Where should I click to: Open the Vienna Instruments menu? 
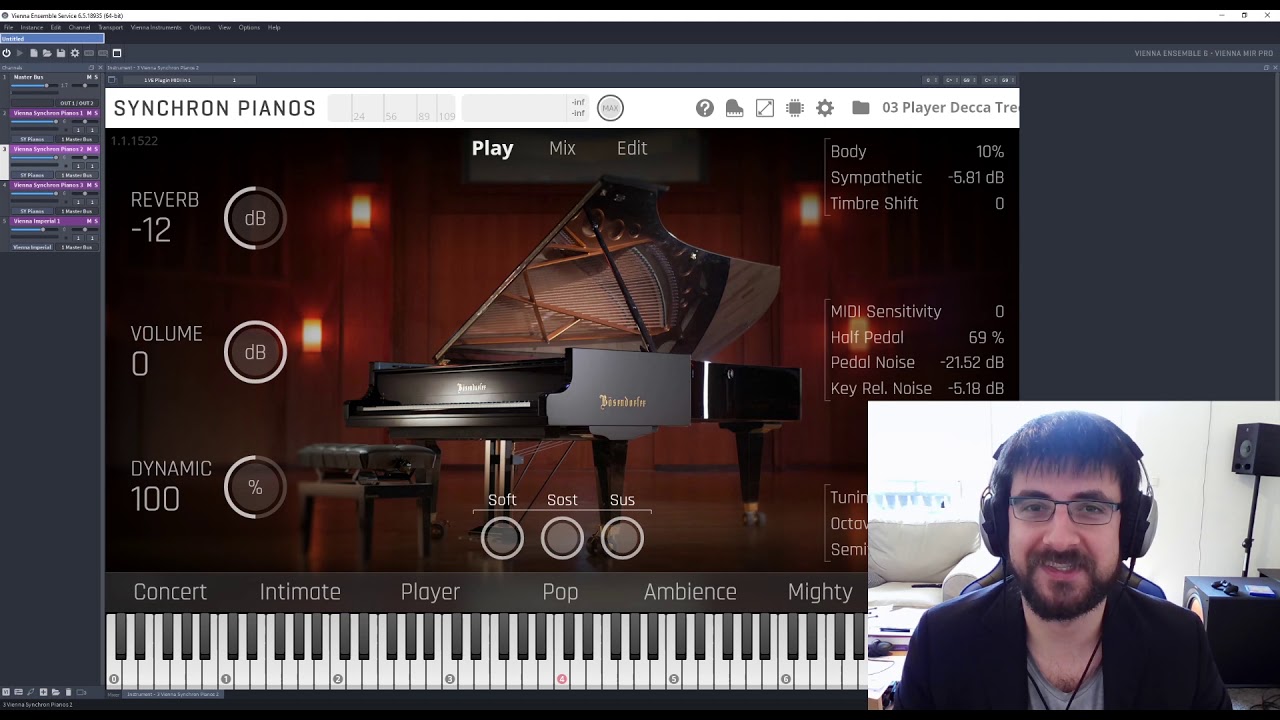[x=156, y=27]
